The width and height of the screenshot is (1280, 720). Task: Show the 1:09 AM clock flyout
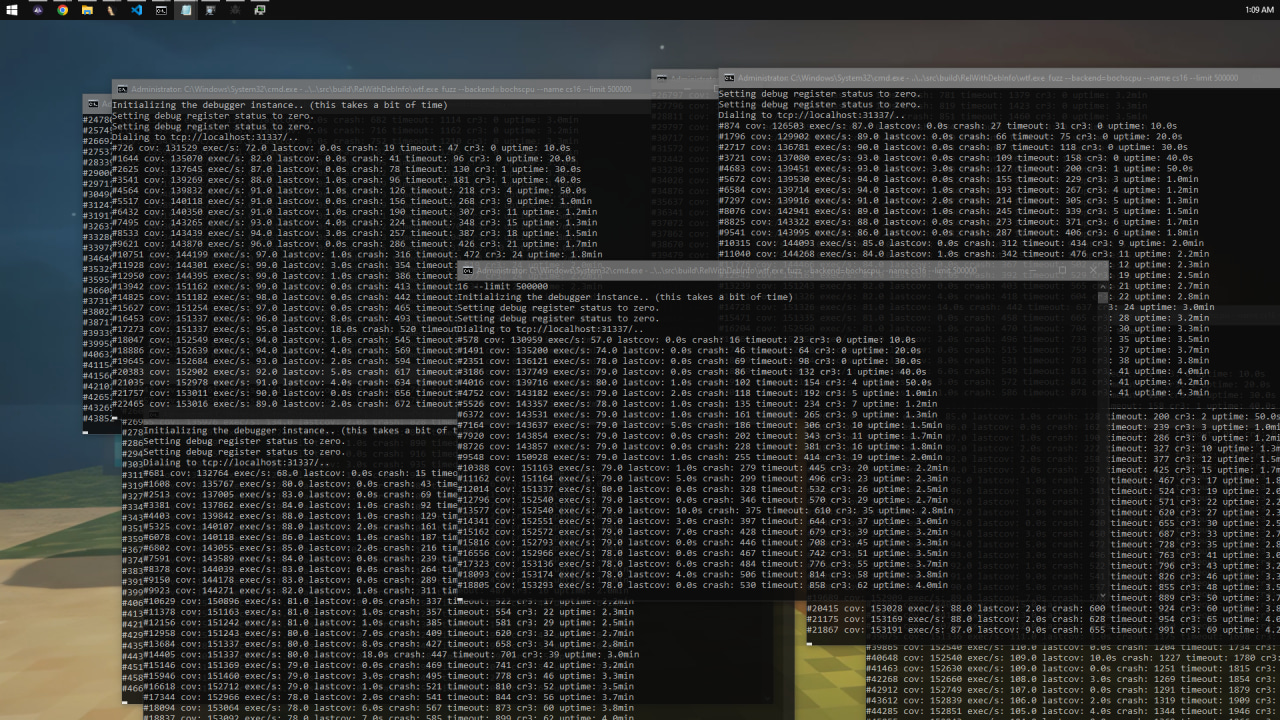point(1259,10)
